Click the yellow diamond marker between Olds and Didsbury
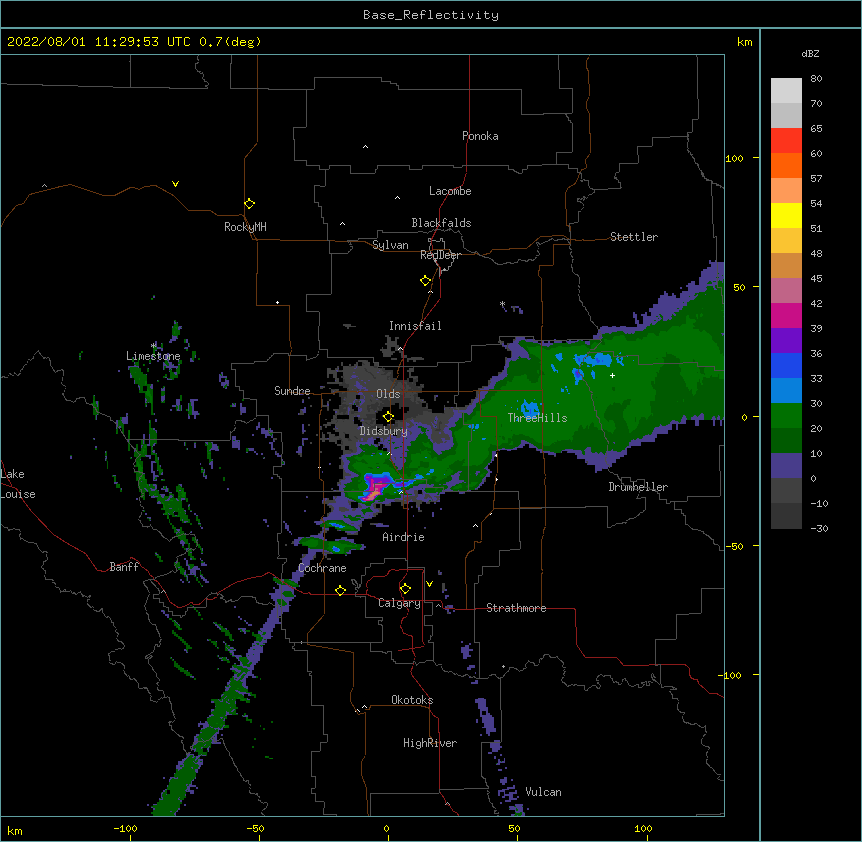 [x=388, y=417]
